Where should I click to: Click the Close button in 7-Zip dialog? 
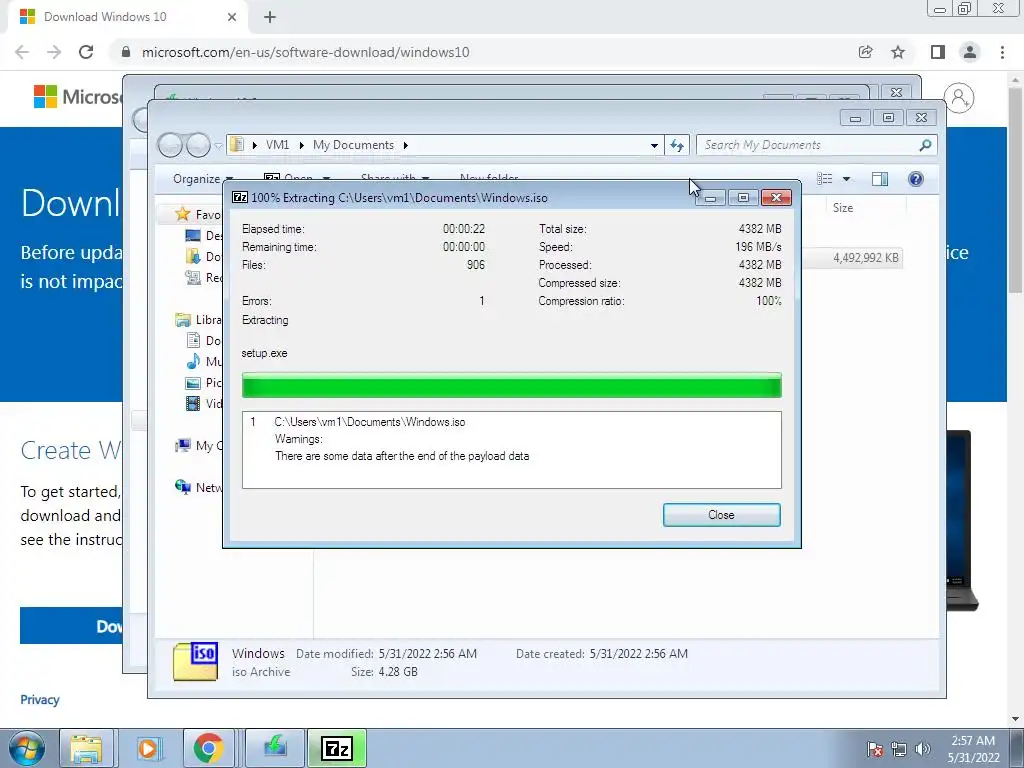(x=722, y=515)
